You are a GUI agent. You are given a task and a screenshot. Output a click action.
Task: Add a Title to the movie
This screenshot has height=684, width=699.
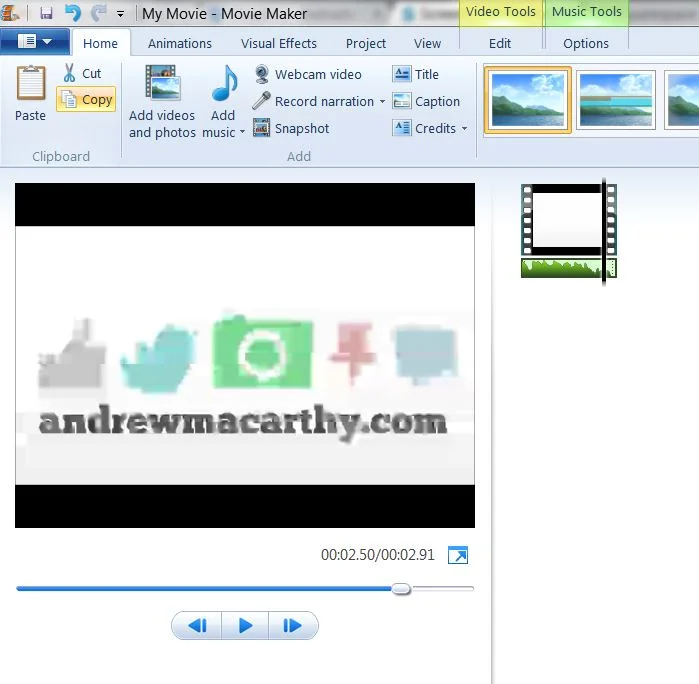point(415,74)
